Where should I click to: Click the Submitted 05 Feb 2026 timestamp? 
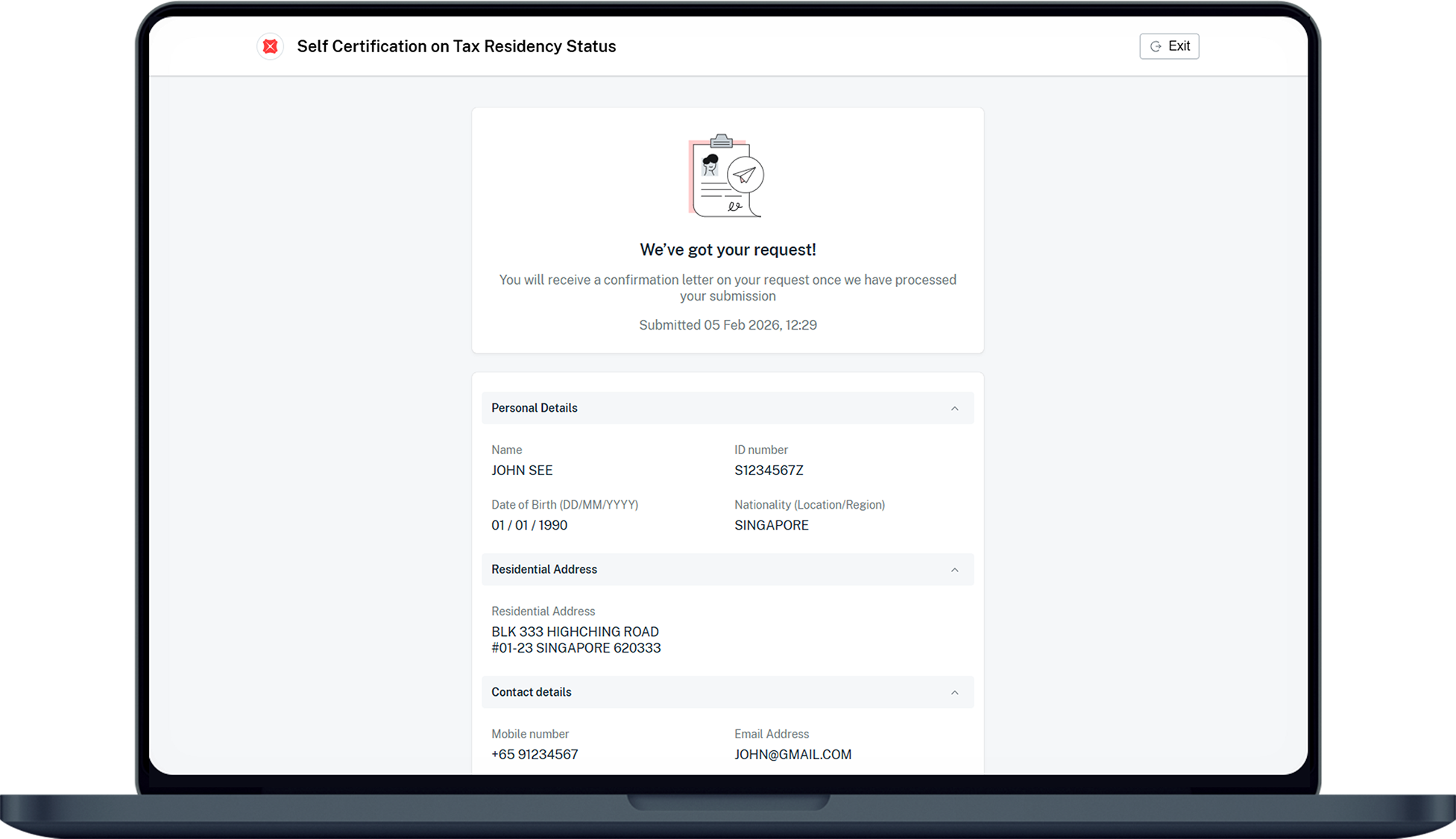[x=727, y=325]
